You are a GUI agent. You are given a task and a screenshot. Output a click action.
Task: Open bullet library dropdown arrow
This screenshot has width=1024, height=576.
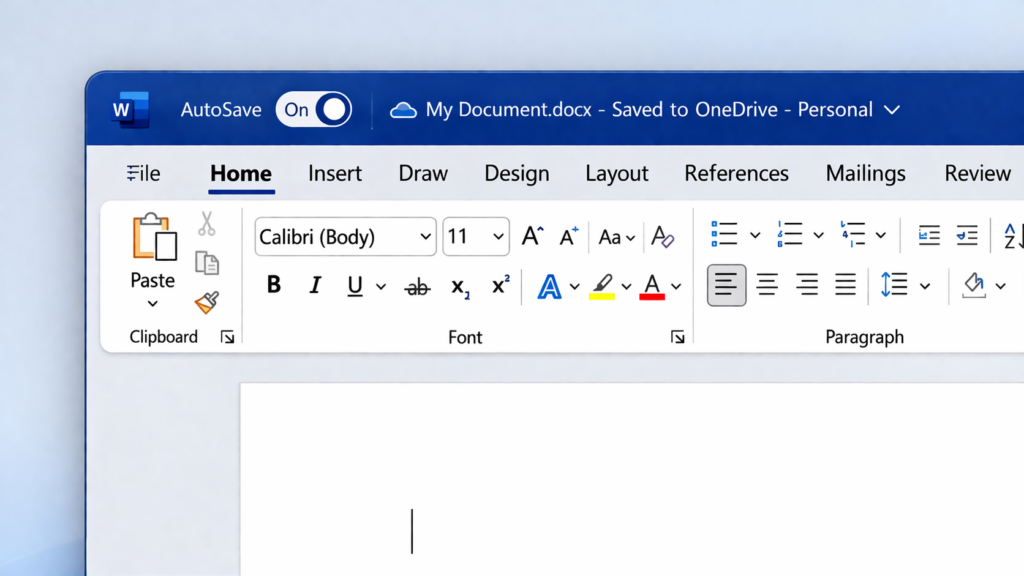click(755, 236)
